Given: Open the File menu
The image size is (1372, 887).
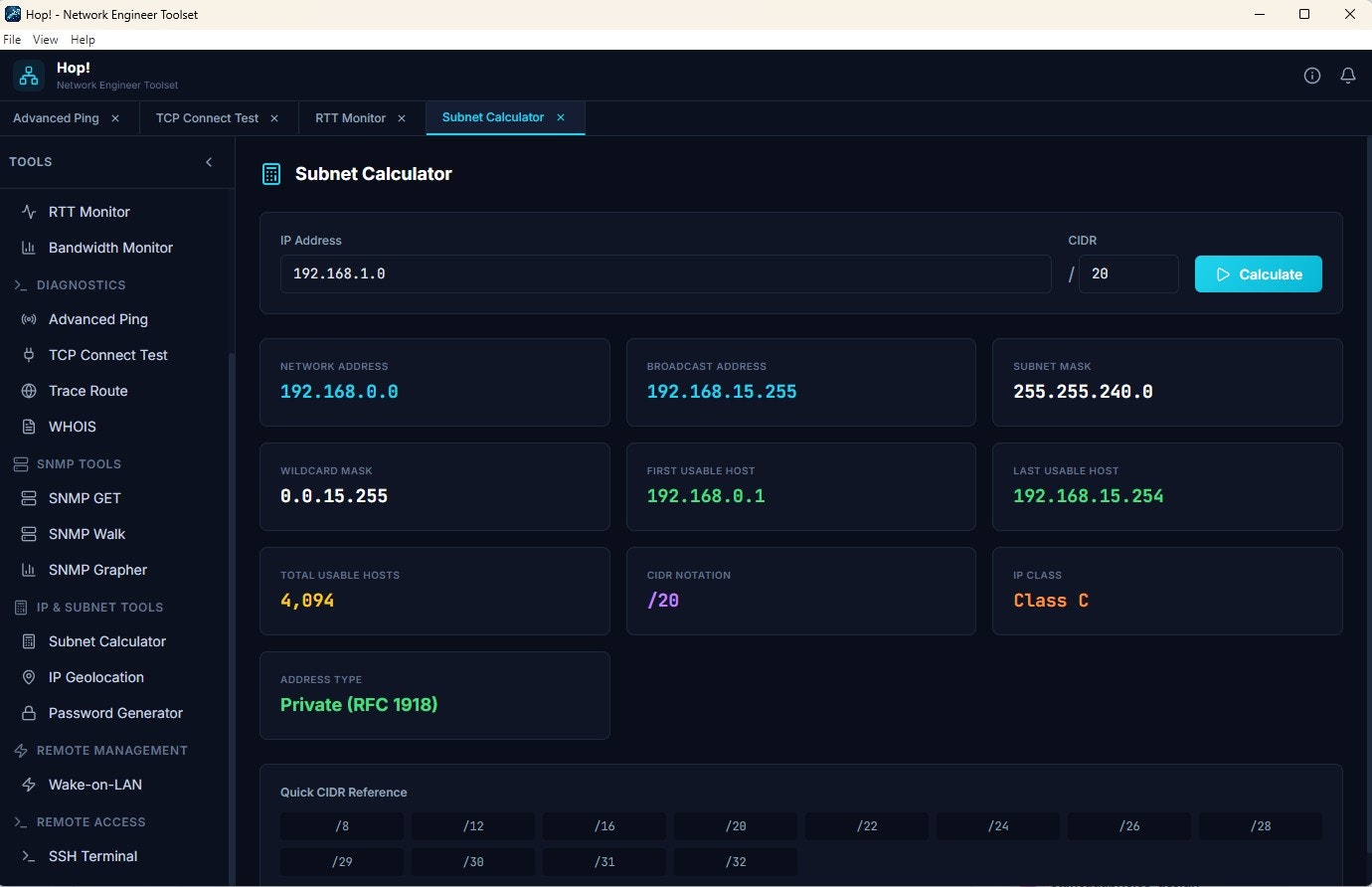Looking at the screenshot, I should [12, 39].
